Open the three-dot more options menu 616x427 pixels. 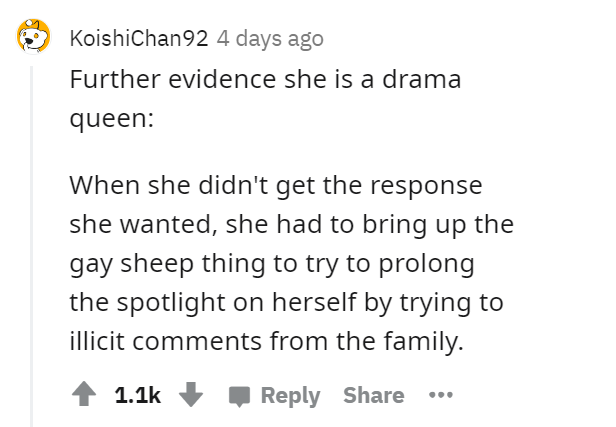[441, 394]
